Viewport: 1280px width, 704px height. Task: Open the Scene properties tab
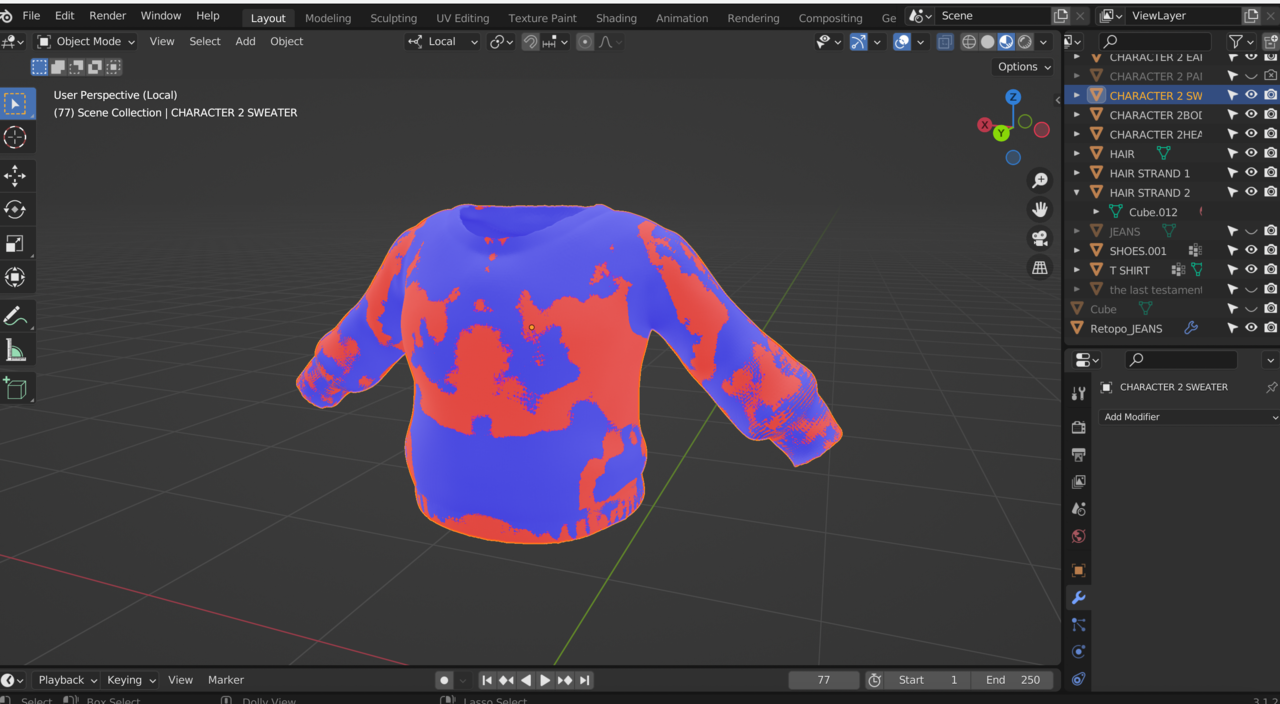coord(1078,509)
